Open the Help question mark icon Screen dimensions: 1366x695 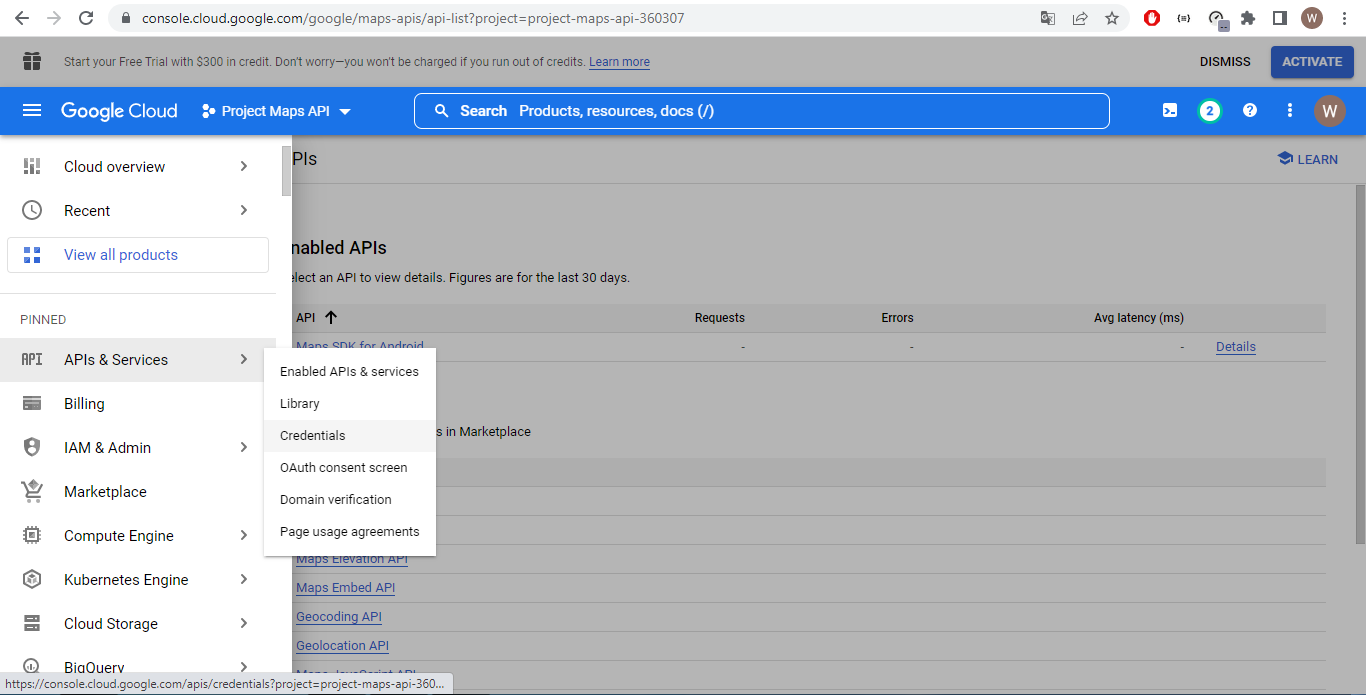(x=1250, y=111)
